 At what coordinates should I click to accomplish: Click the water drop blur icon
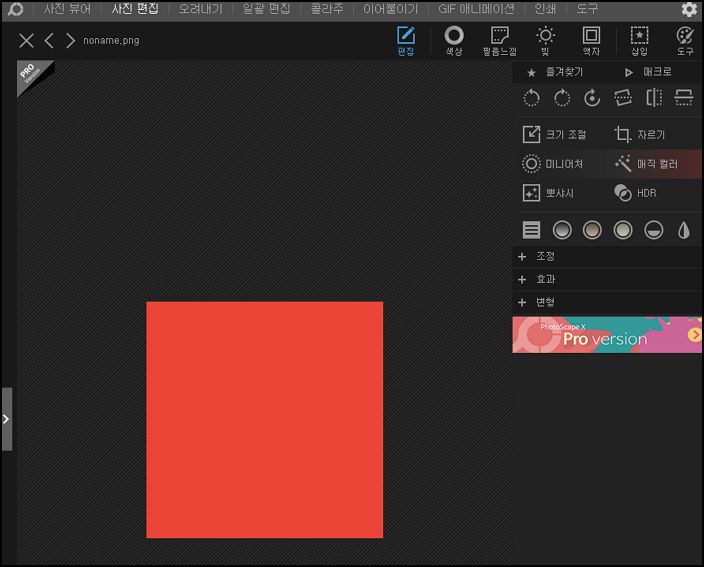[683, 230]
